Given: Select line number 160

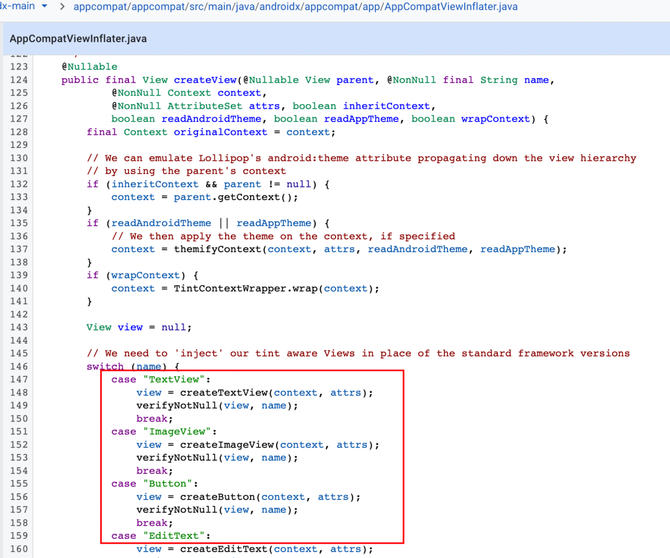Looking at the screenshot, I should click(19, 548).
